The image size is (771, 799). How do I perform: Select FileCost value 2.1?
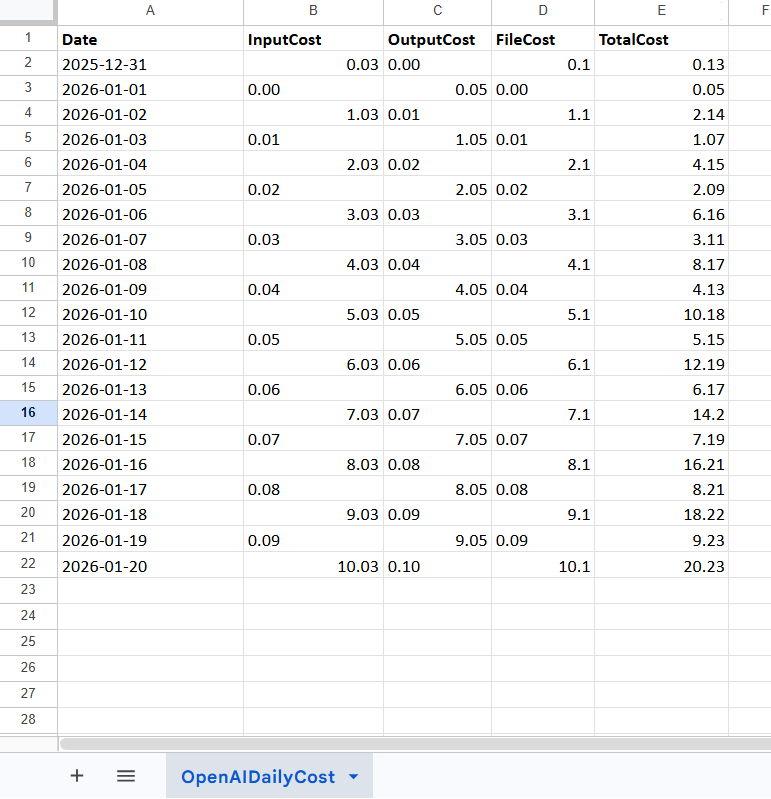click(x=543, y=164)
